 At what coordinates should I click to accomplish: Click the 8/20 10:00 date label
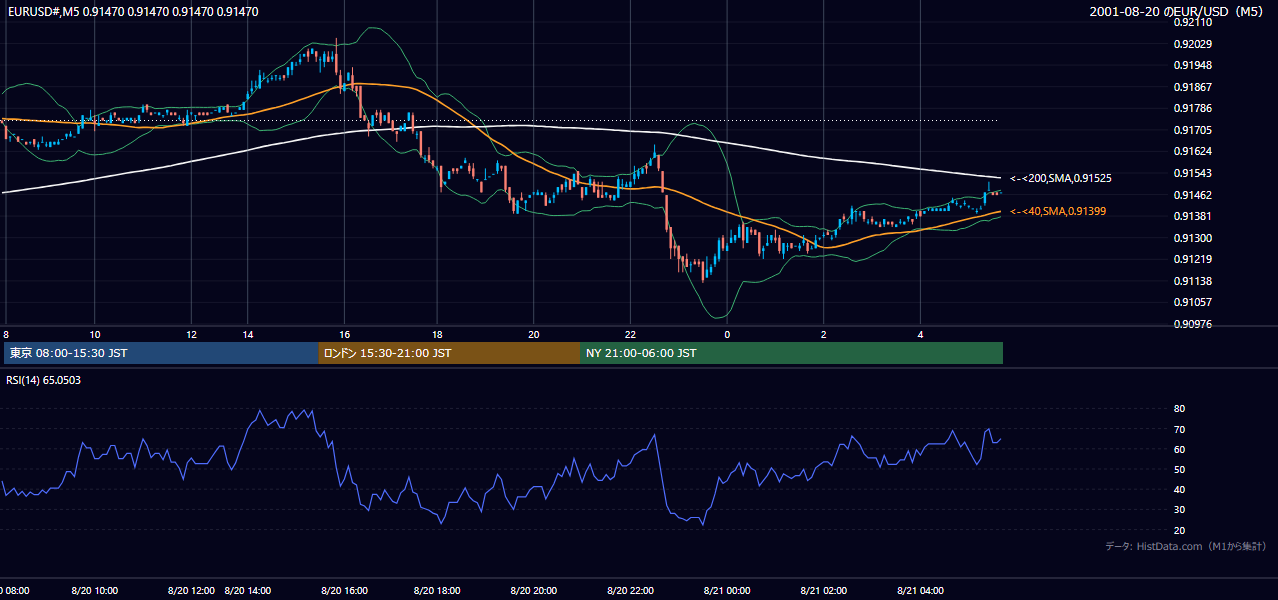(x=95, y=590)
